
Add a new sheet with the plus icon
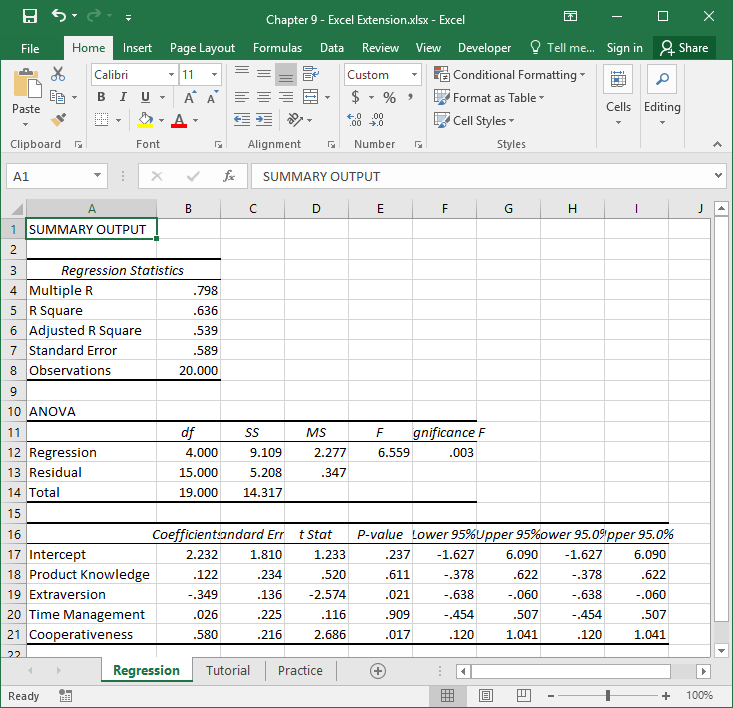point(377,671)
